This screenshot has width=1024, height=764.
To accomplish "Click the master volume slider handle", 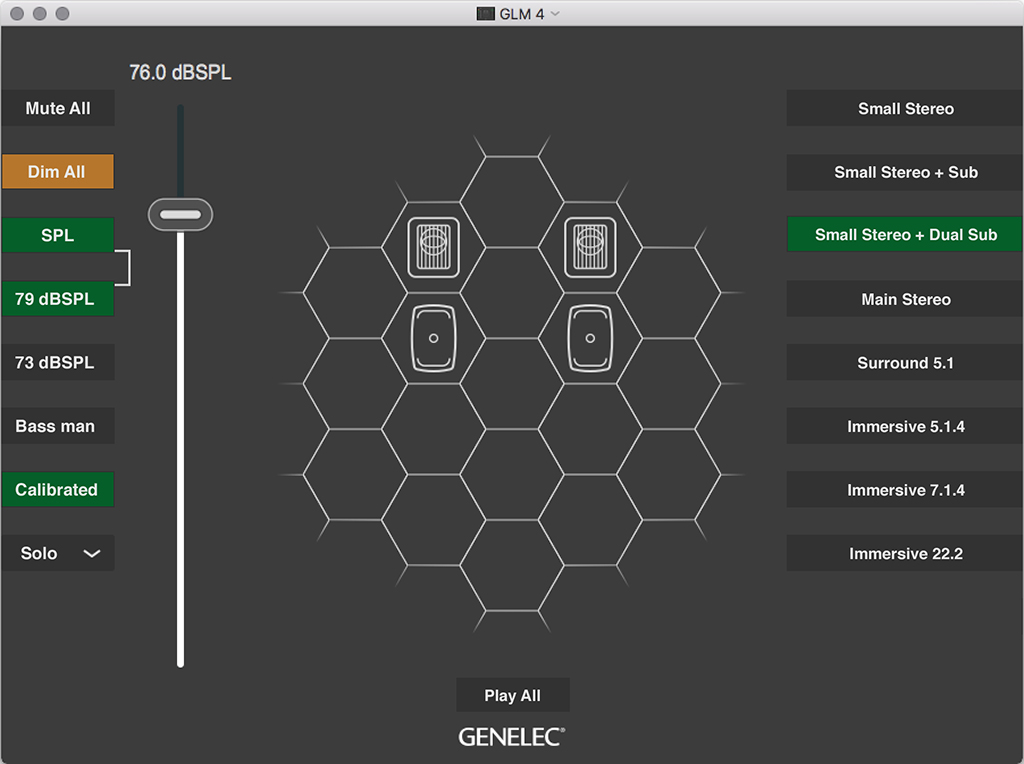I will point(181,214).
